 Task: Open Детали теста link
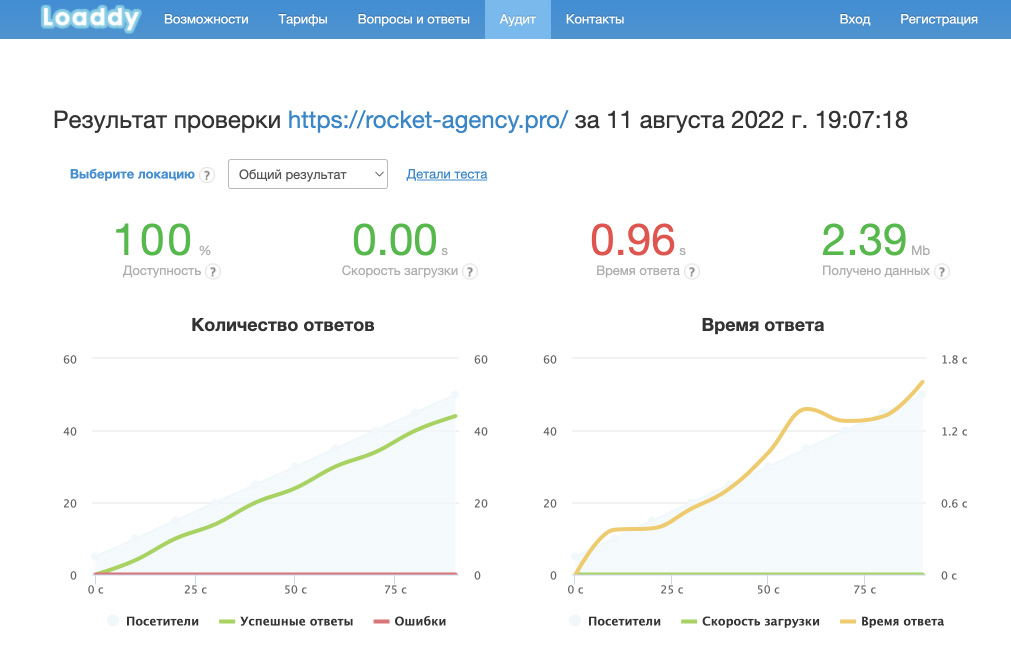pos(447,174)
